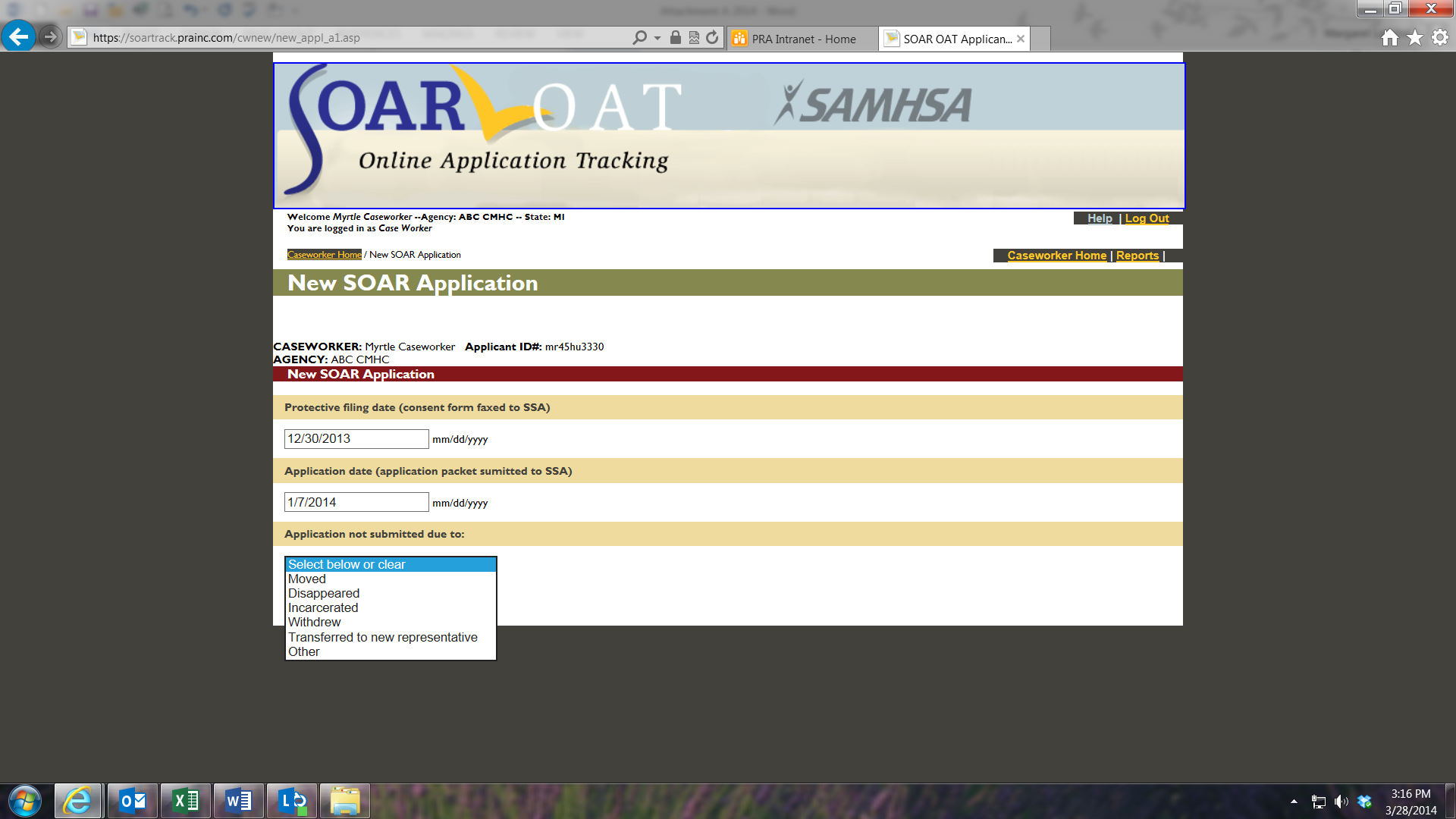
Task: Choose 'Incarcerated' from the reason list
Action: tap(323, 608)
